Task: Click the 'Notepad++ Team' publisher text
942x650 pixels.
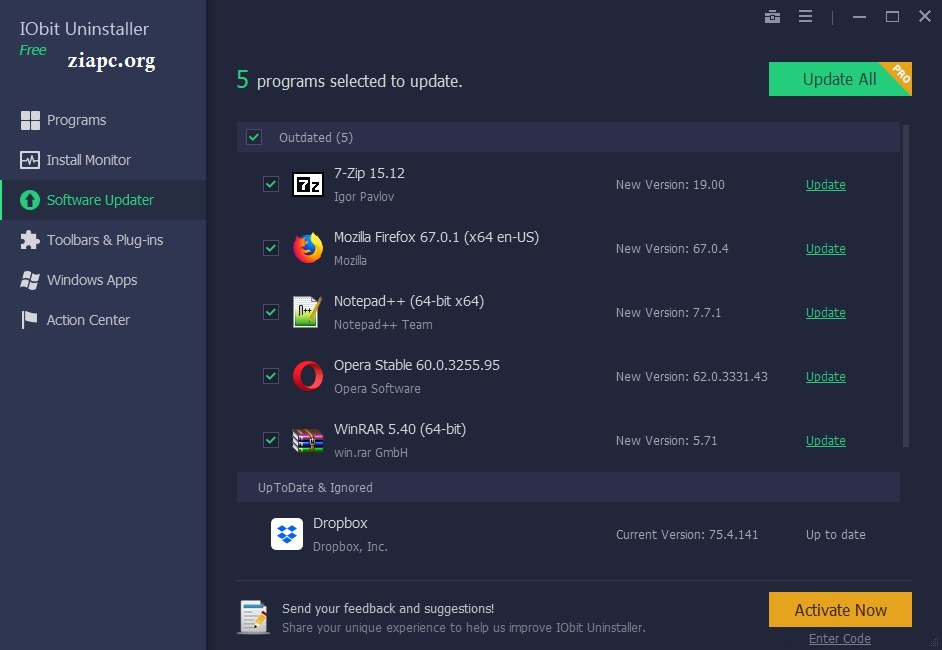Action: 383,324
